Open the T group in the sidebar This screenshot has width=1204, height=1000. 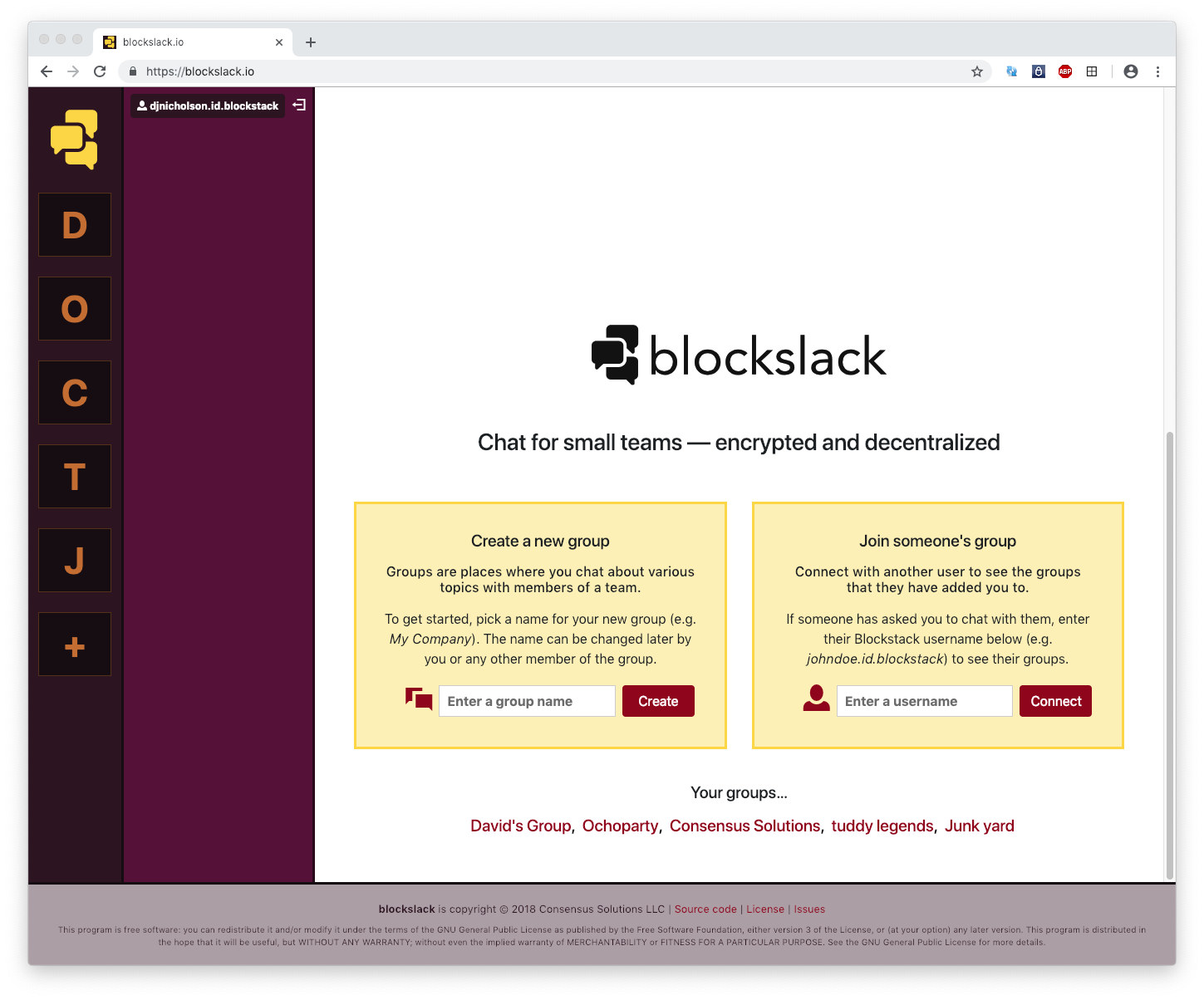(x=74, y=476)
